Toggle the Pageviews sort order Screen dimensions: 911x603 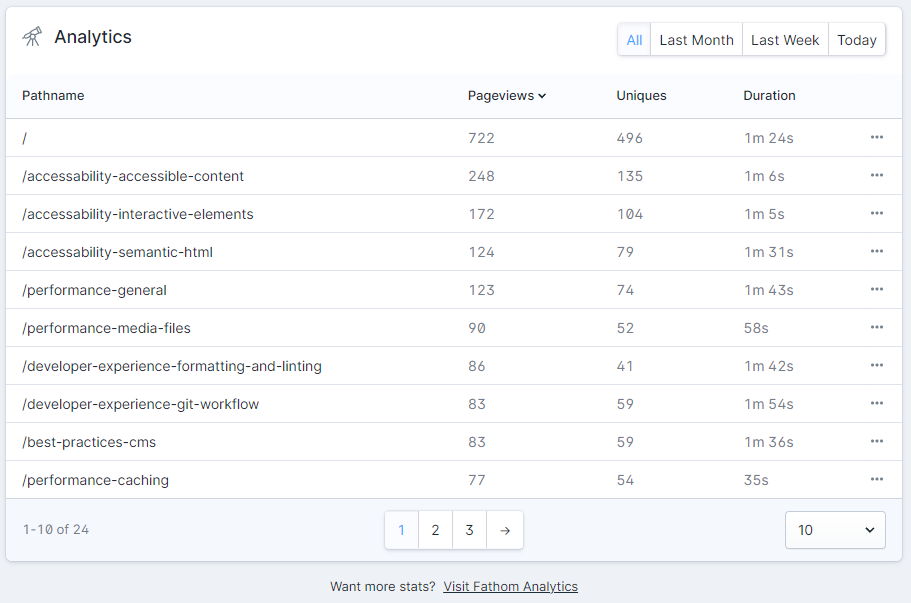point(506,95)
